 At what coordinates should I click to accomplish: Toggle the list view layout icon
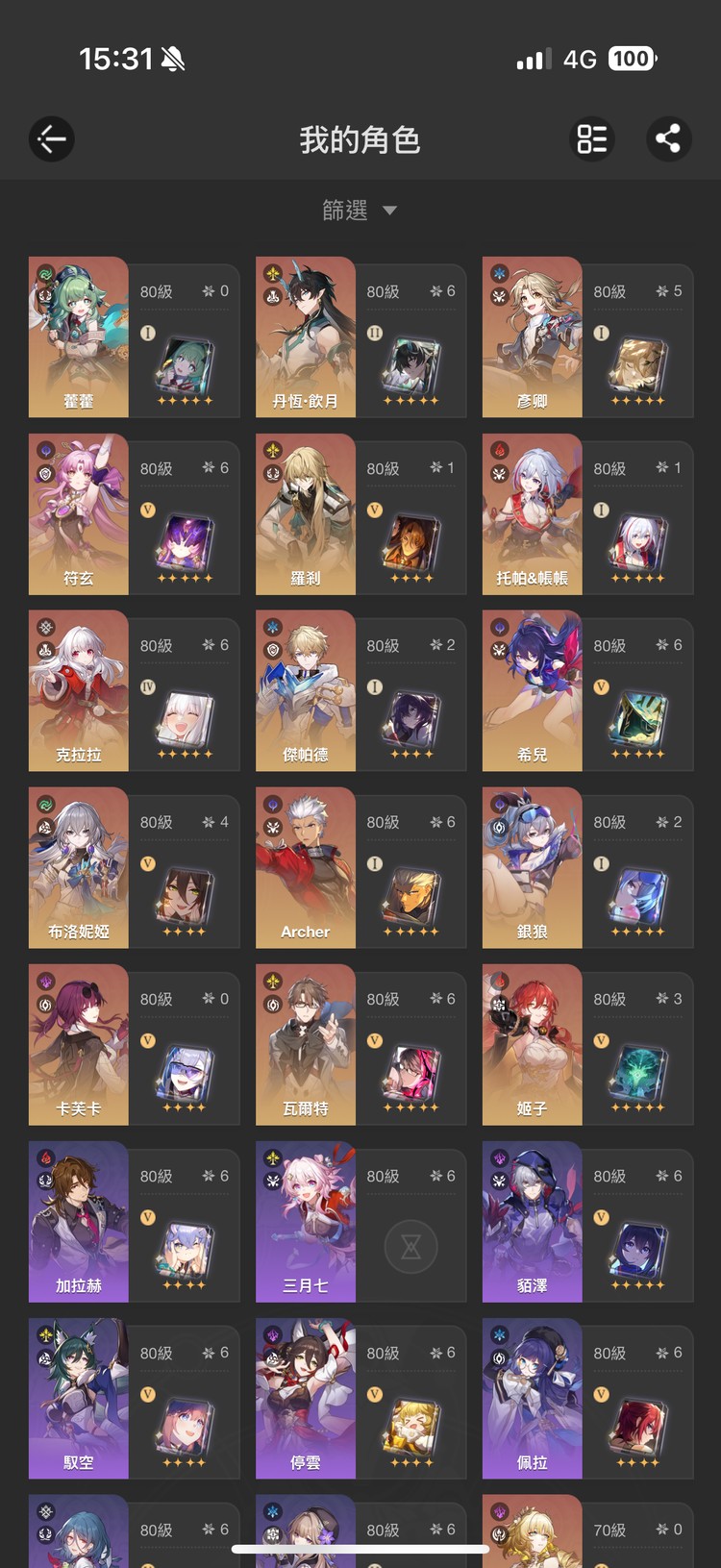(x=592, y=139)
